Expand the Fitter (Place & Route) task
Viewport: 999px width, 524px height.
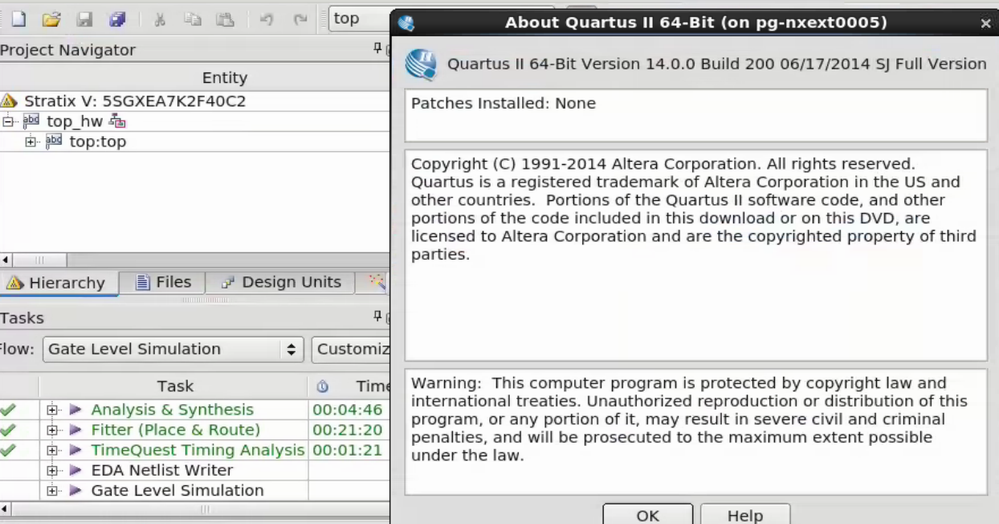click(x=52, y=430)
